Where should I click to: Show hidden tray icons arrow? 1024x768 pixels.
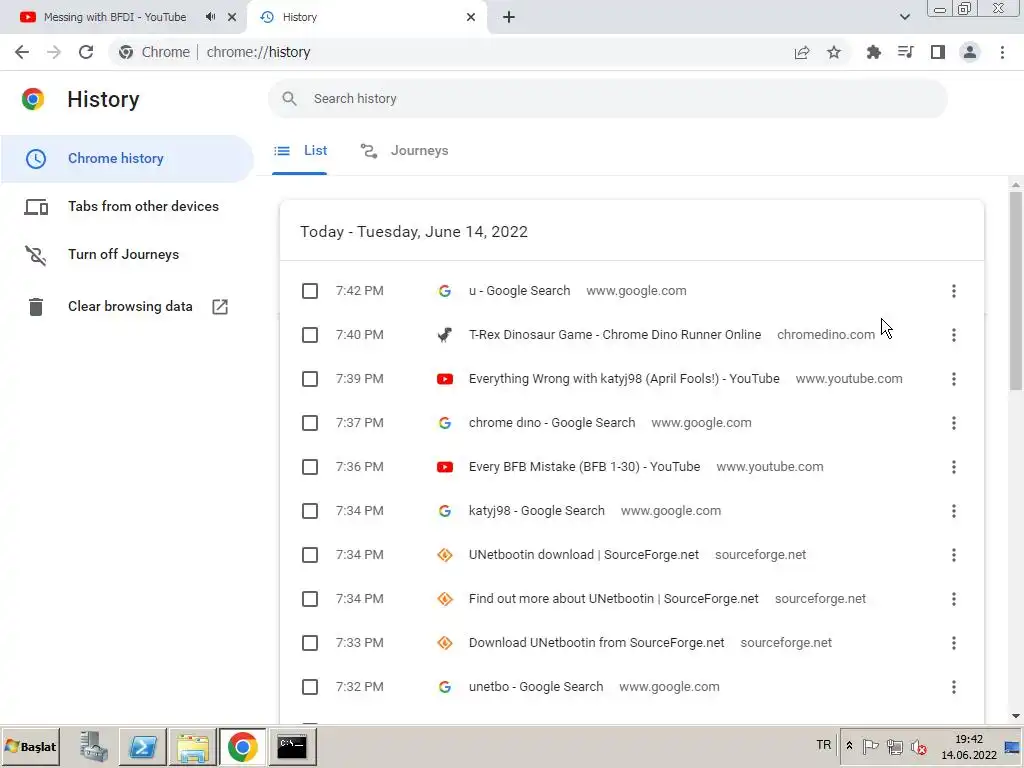(x=849, y=745)
